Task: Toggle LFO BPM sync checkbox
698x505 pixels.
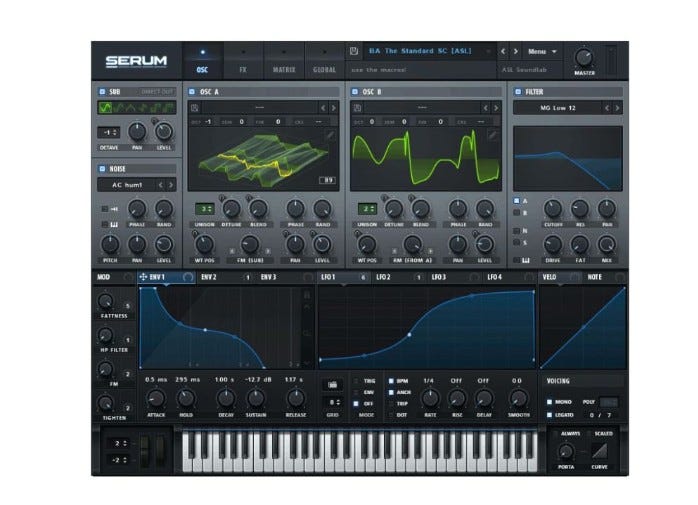Action: coord(391,381)
